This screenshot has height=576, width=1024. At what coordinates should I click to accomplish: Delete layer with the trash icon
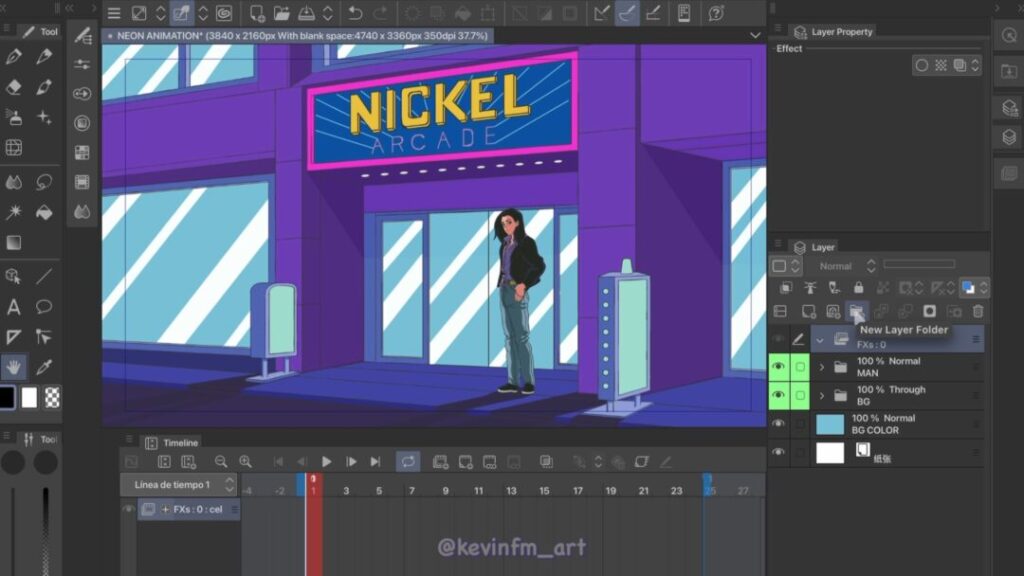coord(978,311)
